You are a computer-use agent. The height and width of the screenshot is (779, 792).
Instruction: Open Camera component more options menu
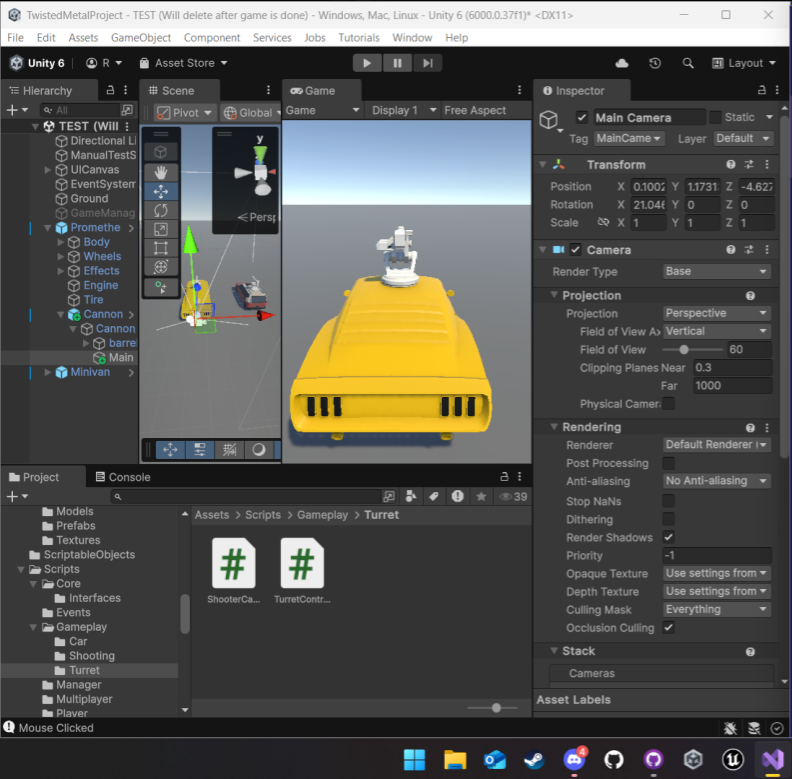click(x=767, y=250)
